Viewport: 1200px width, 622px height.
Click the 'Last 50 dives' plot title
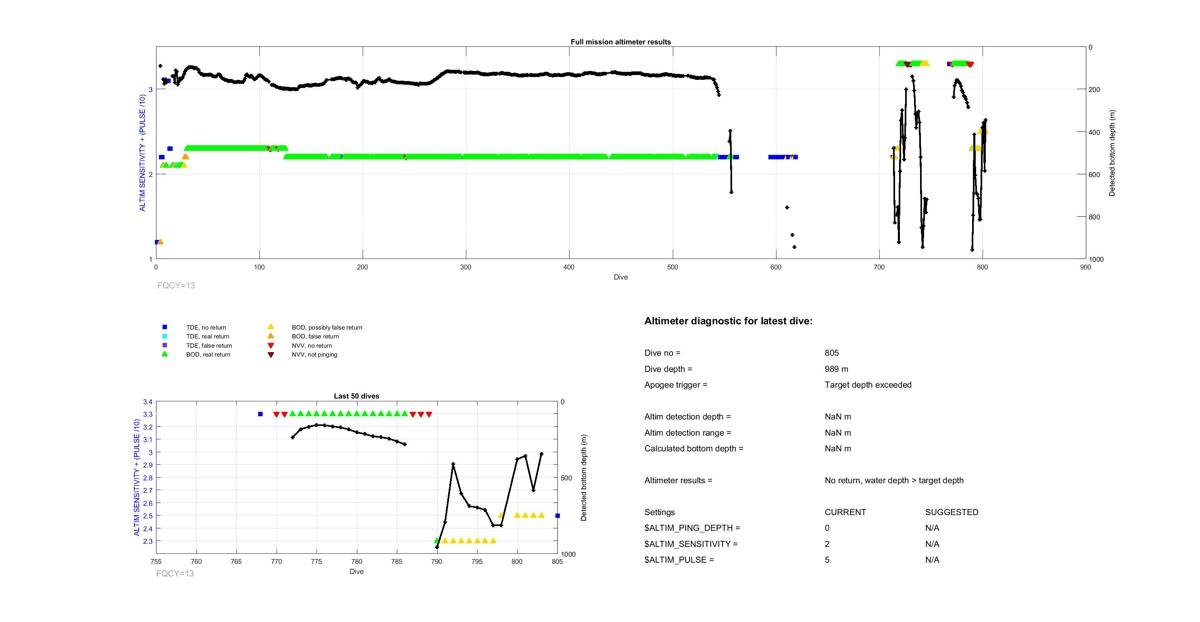point(356,396)
